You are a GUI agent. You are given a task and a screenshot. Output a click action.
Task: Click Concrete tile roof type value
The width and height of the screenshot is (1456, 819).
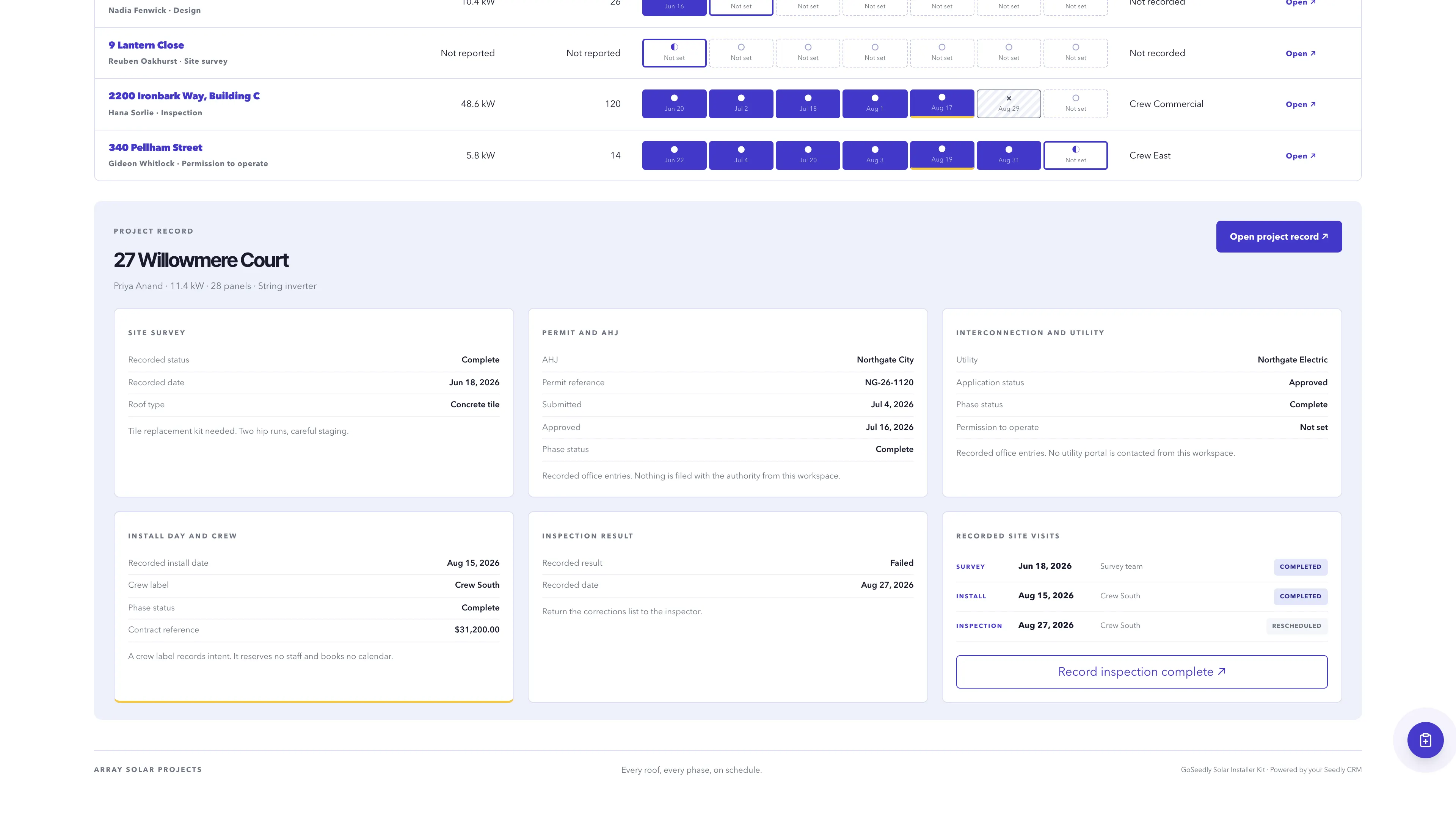point(474,405)
